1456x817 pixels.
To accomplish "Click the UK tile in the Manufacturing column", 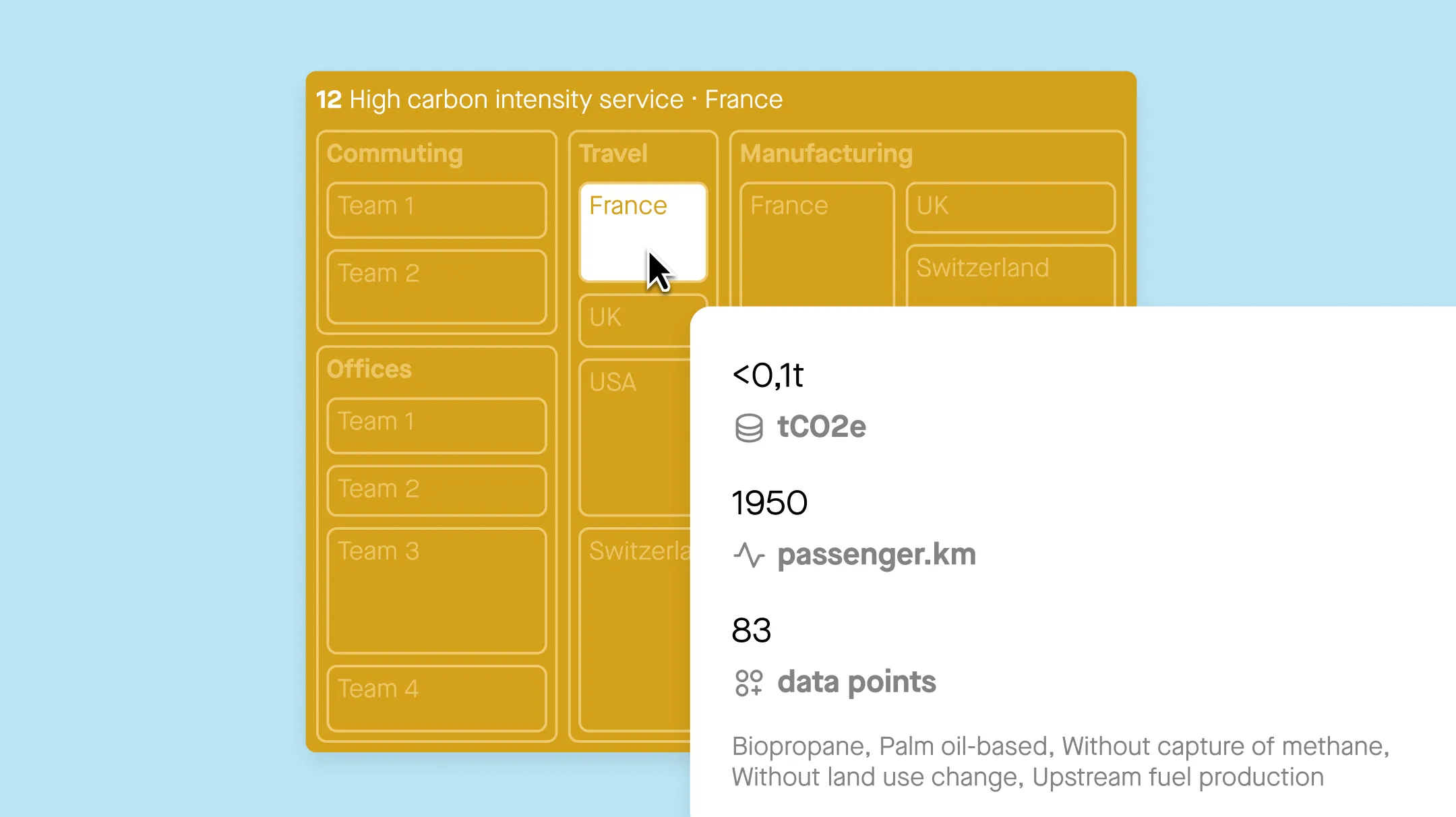I will click(1010, 207).
